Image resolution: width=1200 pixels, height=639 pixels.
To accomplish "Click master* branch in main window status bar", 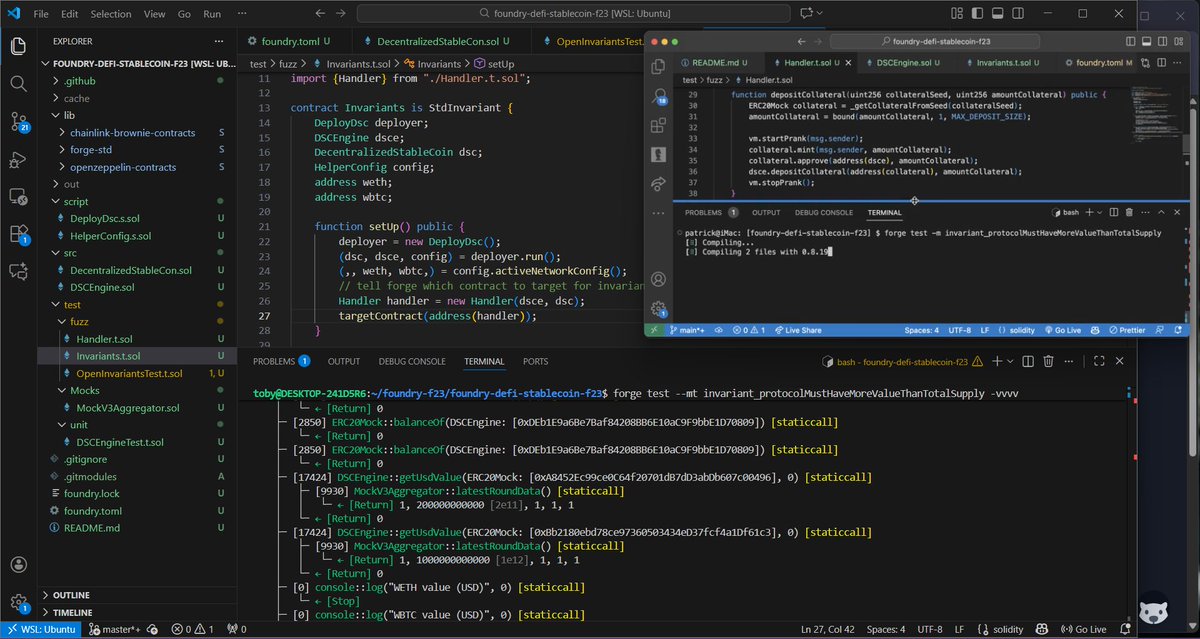I will click(113, 629).
